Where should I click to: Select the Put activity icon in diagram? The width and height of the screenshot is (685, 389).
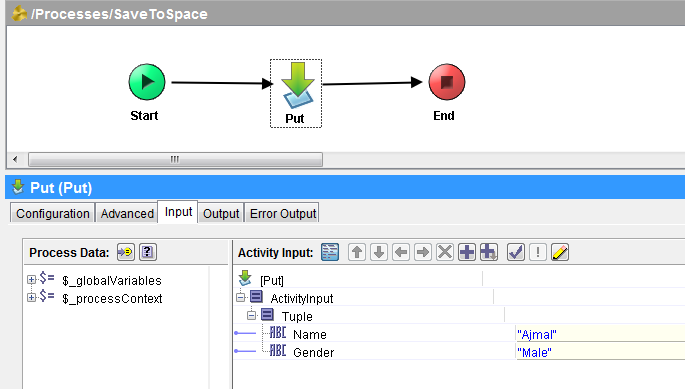pos(298,85)
